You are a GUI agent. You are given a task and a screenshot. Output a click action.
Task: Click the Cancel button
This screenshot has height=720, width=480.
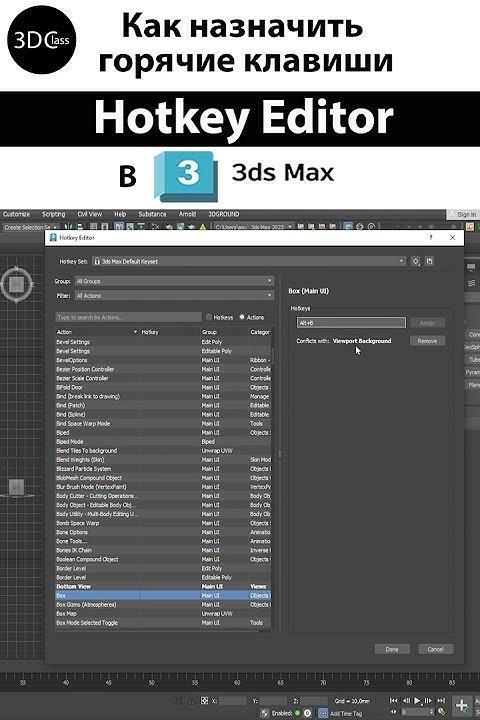435,649
